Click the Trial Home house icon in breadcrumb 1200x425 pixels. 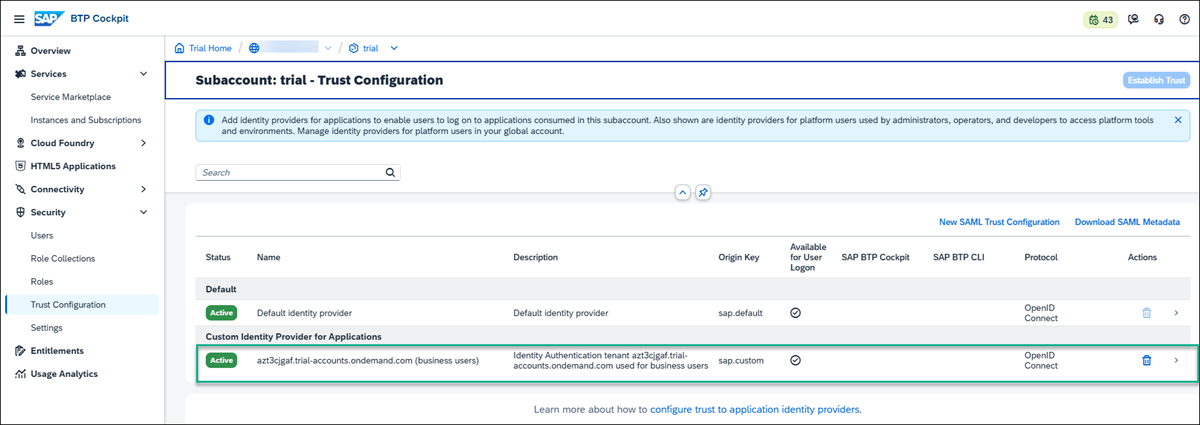tap(179, 48)
